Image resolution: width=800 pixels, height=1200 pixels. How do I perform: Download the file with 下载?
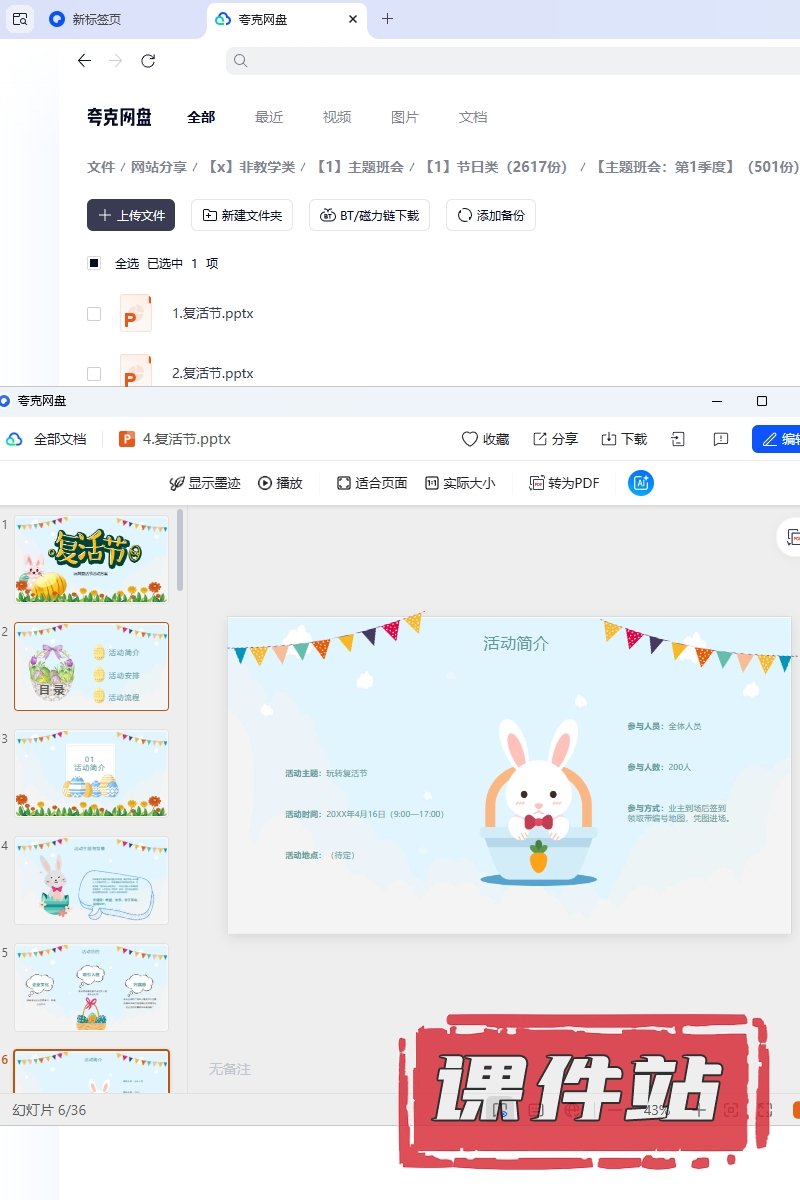click(x=624, y=439)
